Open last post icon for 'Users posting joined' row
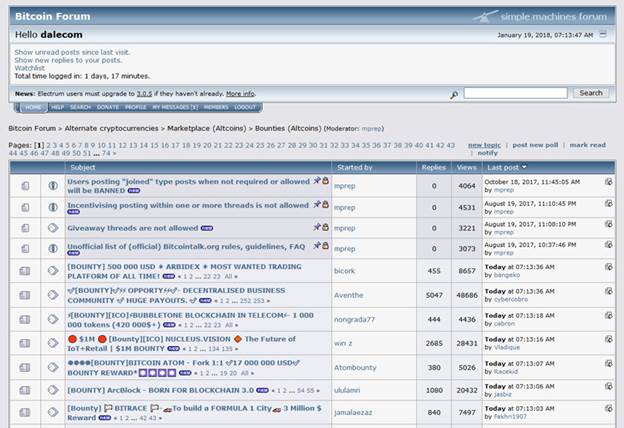Viewport: 624px width, 428px height. click(x=608, y=182)
